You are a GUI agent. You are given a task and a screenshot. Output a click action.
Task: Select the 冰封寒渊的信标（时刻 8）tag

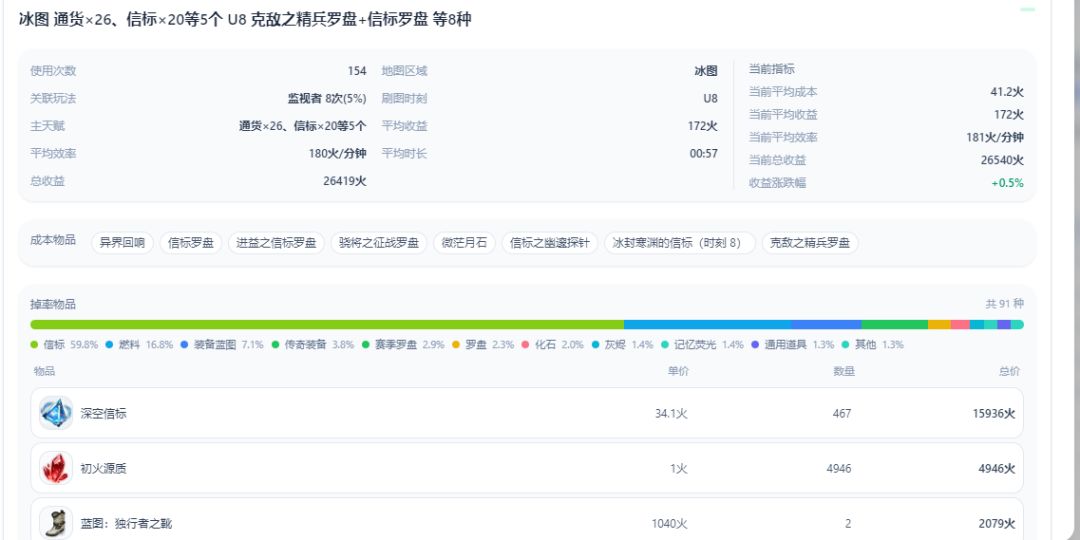[x=680, y=242]
